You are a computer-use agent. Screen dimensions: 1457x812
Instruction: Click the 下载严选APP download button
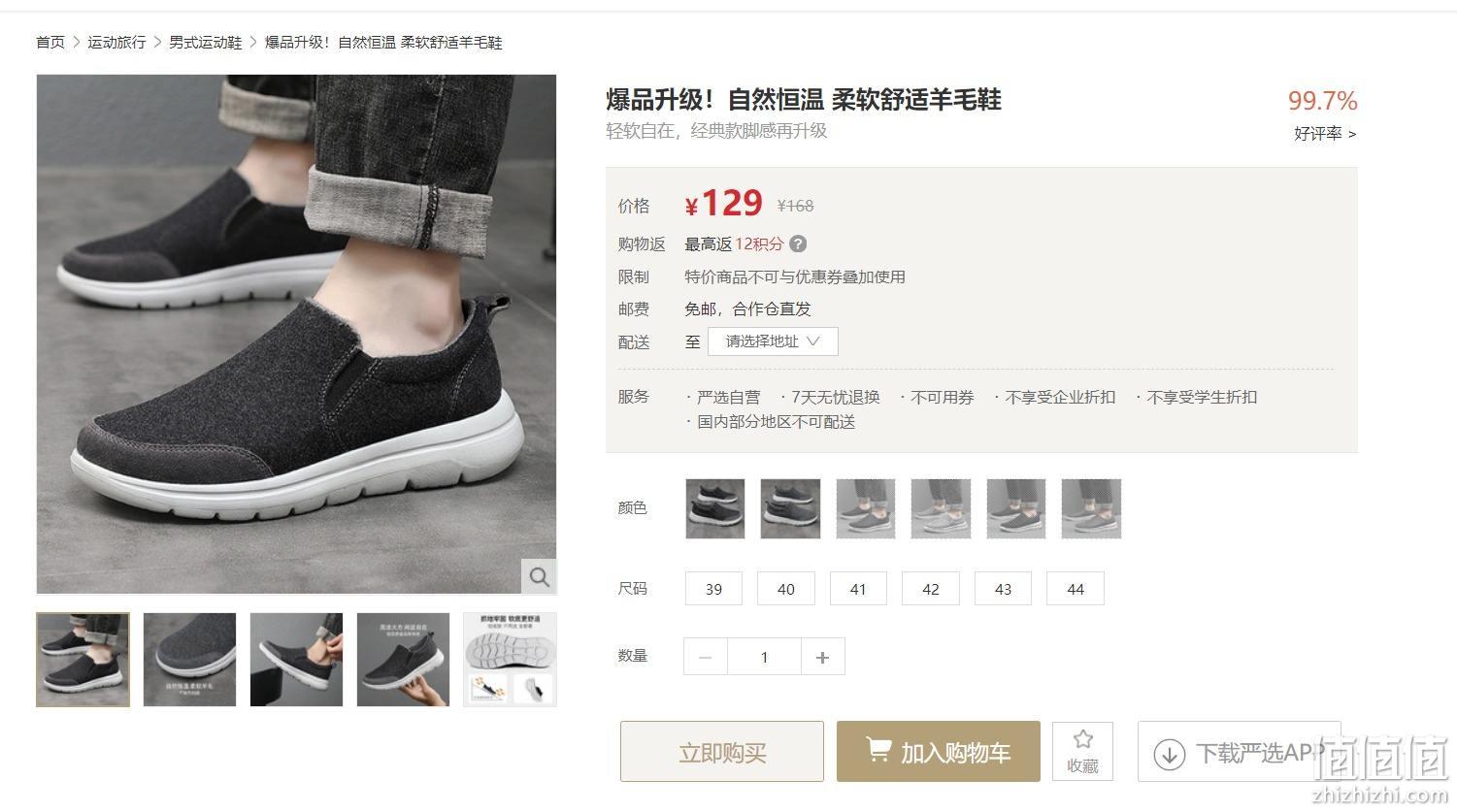point(1239,752)
